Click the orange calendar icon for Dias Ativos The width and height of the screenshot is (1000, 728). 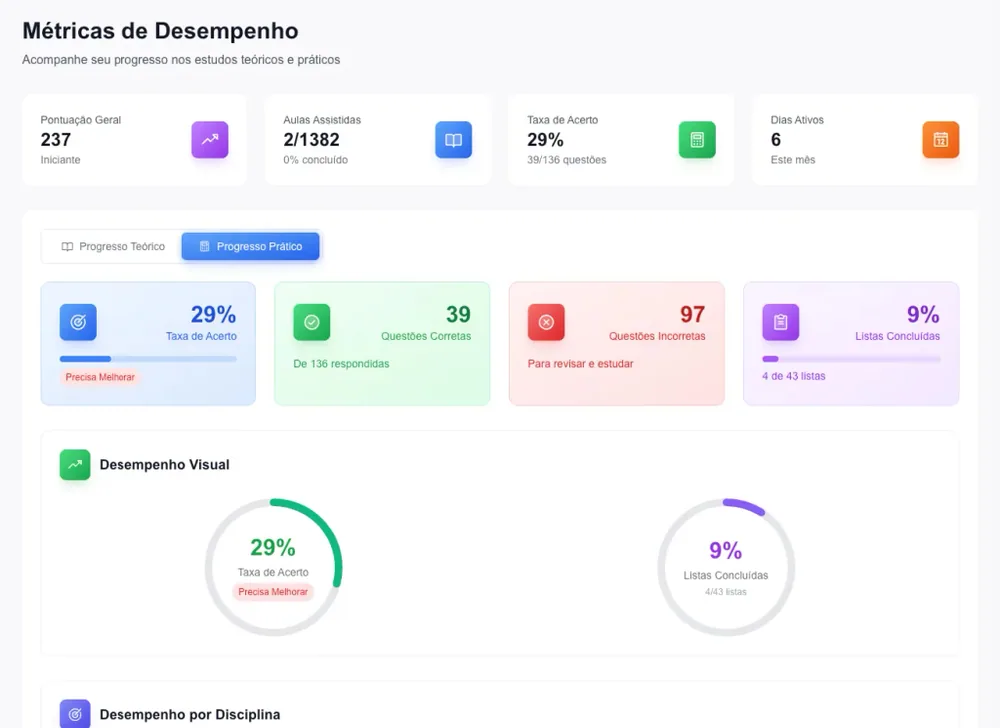[x=941, y=140]
